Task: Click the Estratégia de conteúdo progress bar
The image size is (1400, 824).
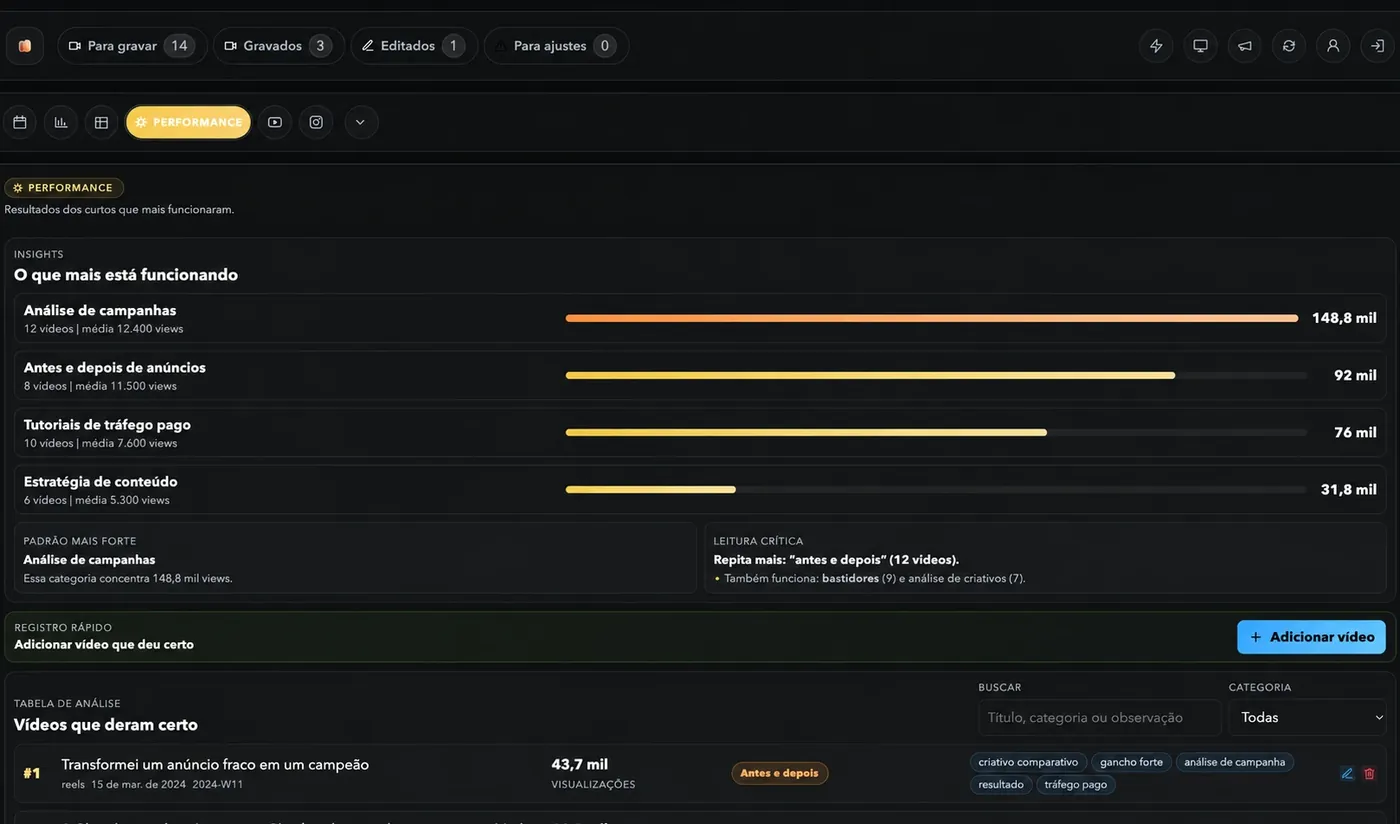Action: [936, 489]
